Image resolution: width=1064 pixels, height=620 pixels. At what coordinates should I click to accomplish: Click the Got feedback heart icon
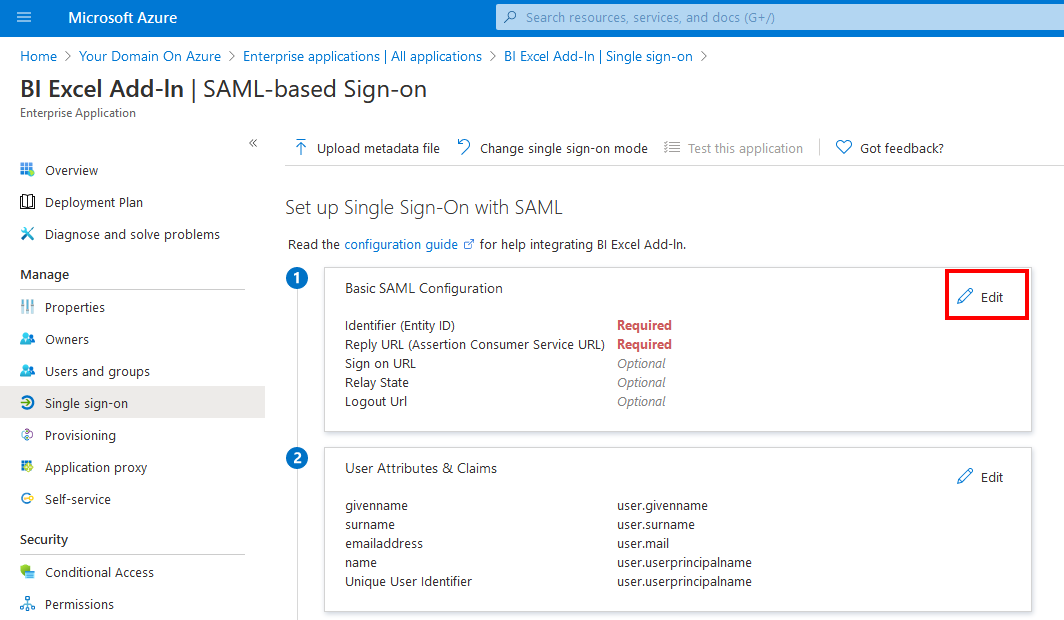(x=843, y=147)
